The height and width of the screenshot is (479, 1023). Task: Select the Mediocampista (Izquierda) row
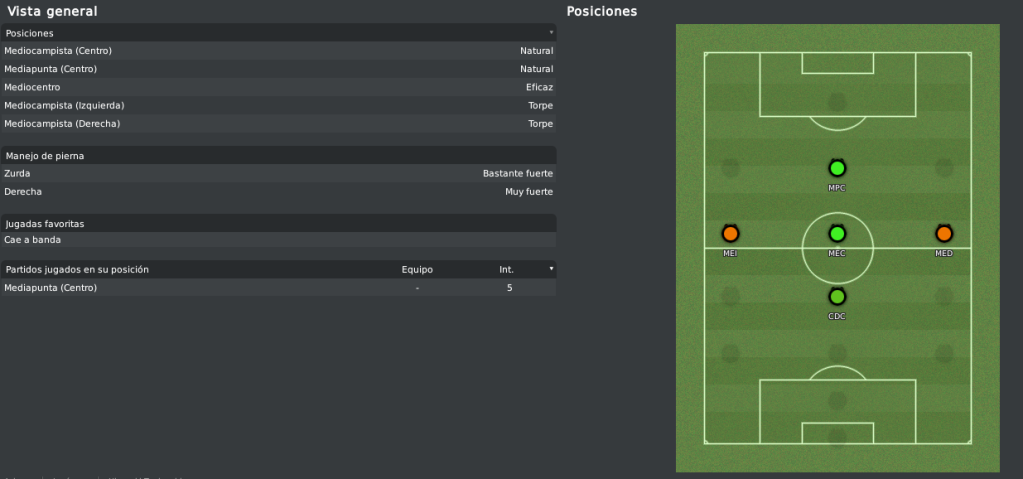(x=279, y=106)
